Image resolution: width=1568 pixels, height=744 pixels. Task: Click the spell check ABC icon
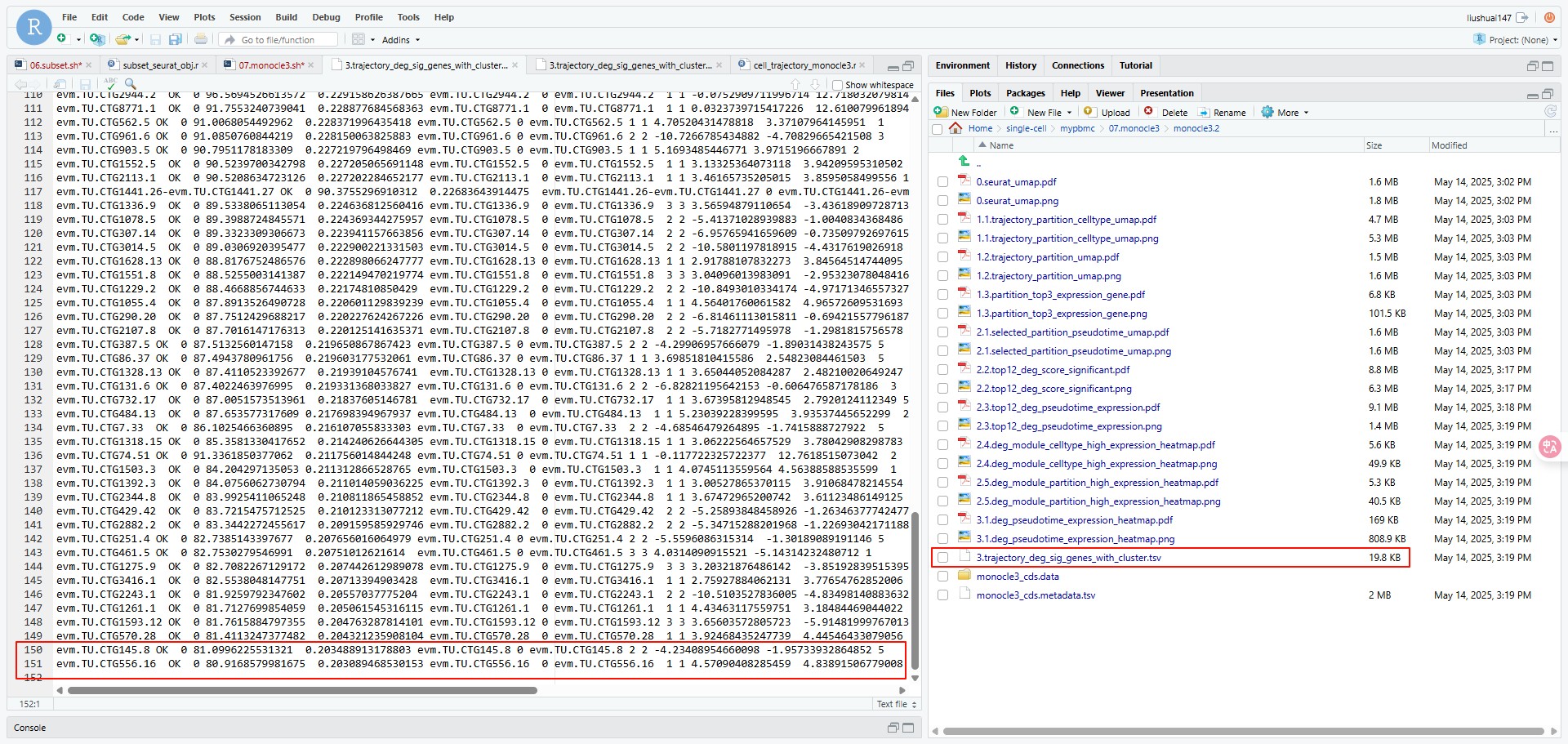click(110, 83)
